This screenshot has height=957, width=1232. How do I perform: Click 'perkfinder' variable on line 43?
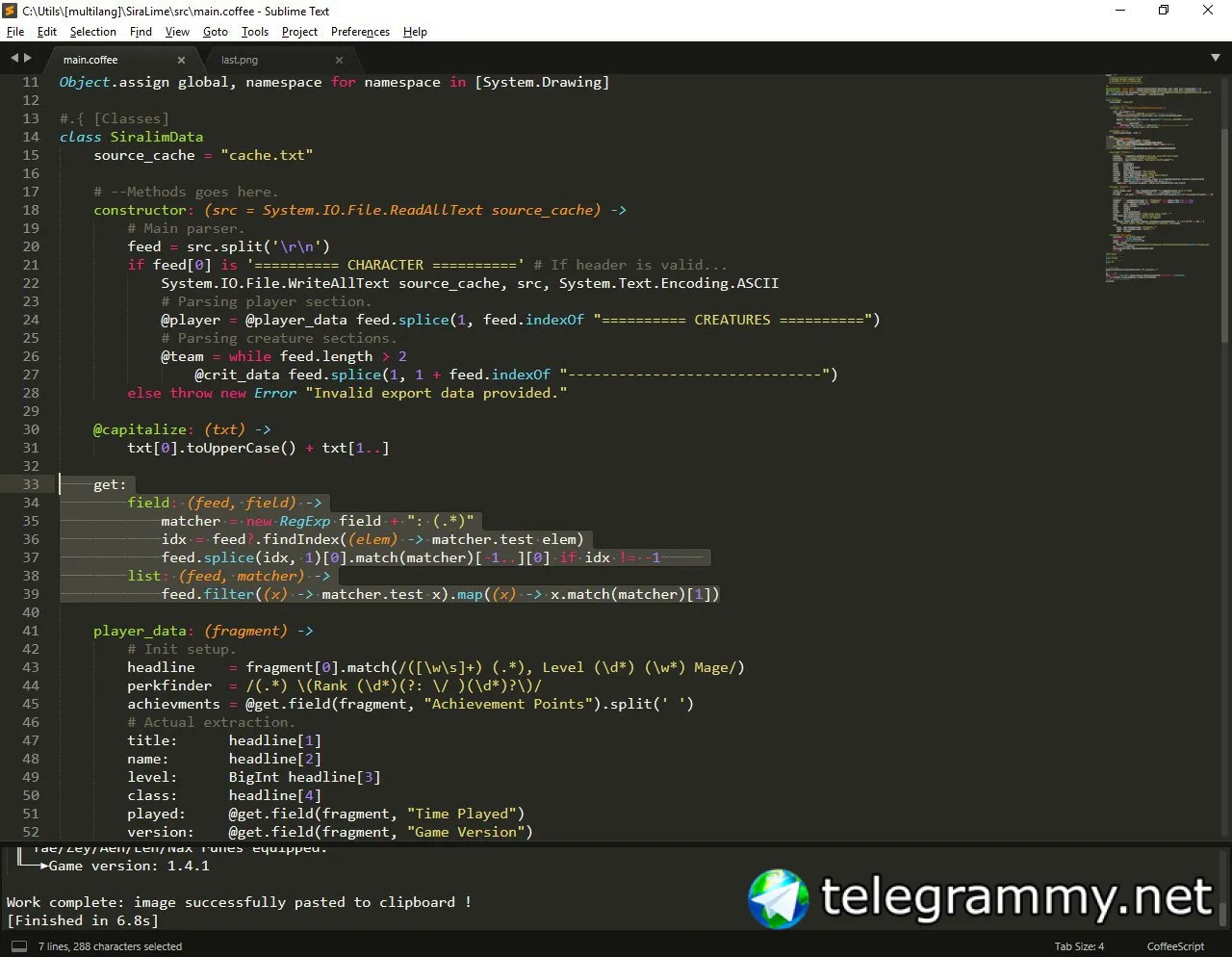(169, 685)
